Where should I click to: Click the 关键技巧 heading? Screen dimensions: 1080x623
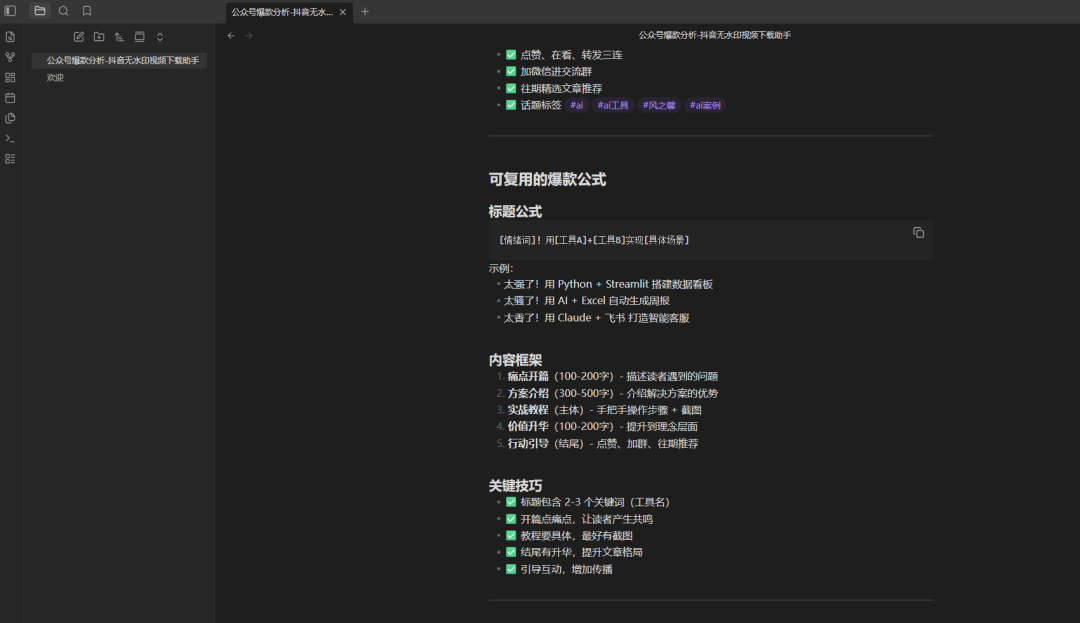[x=515, y=485]
